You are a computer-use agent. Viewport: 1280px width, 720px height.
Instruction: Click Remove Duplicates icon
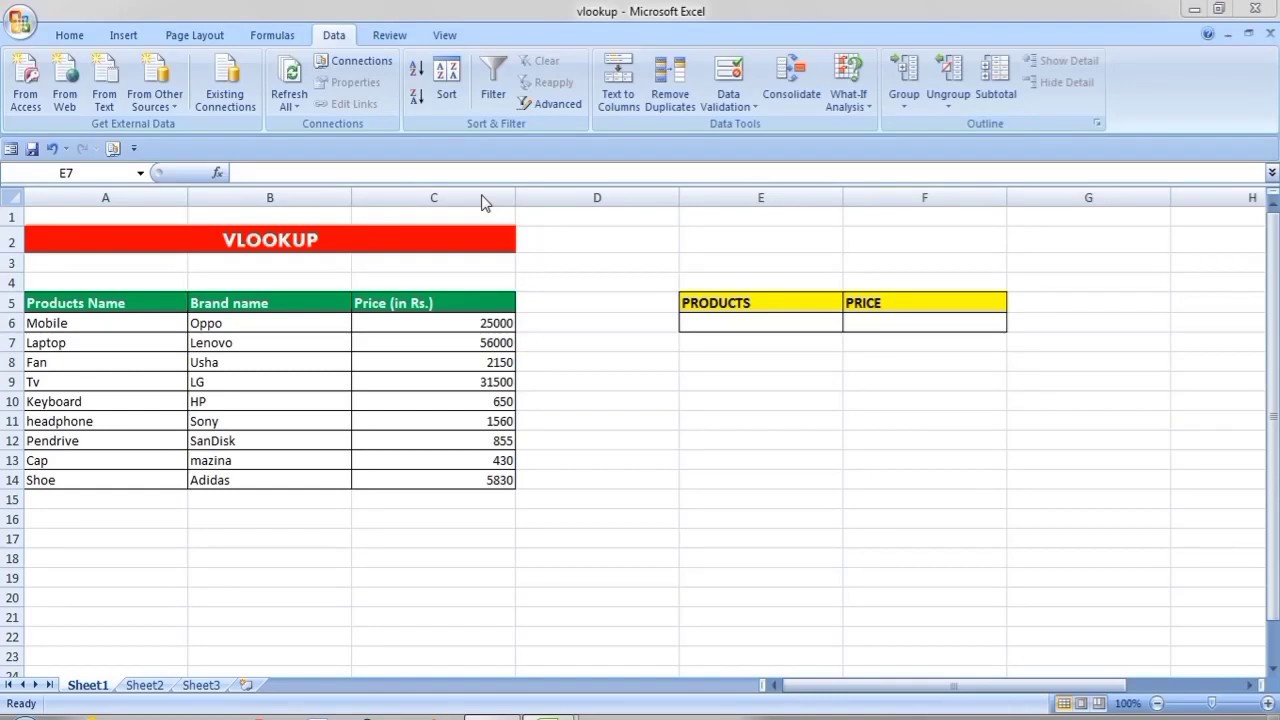[x=670, y=82]
